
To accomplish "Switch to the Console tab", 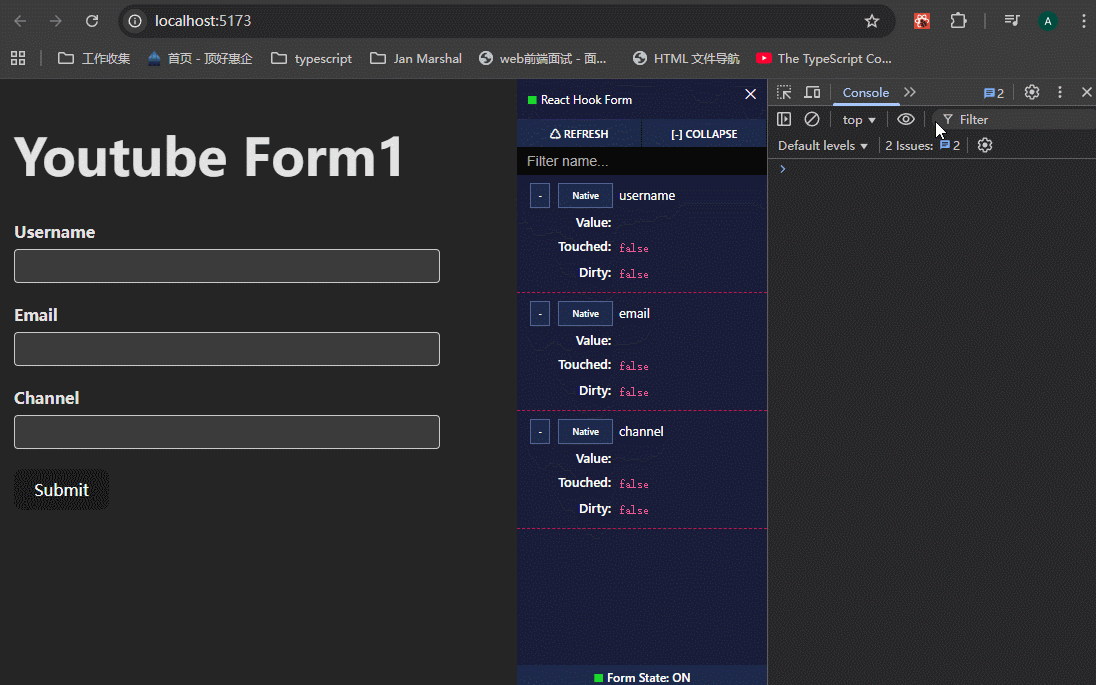I will (865, 92).
